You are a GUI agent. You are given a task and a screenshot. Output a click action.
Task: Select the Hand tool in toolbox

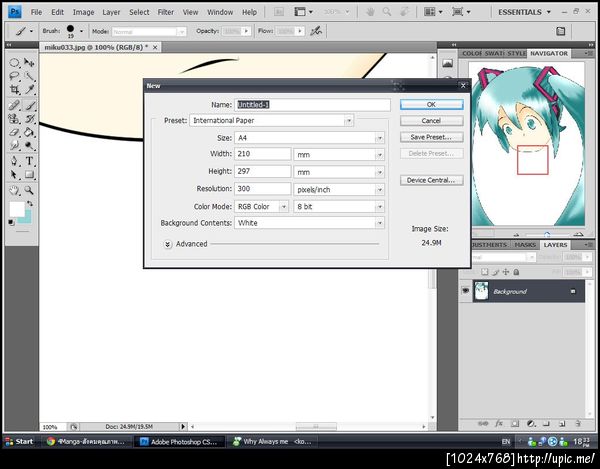point(14,190)
